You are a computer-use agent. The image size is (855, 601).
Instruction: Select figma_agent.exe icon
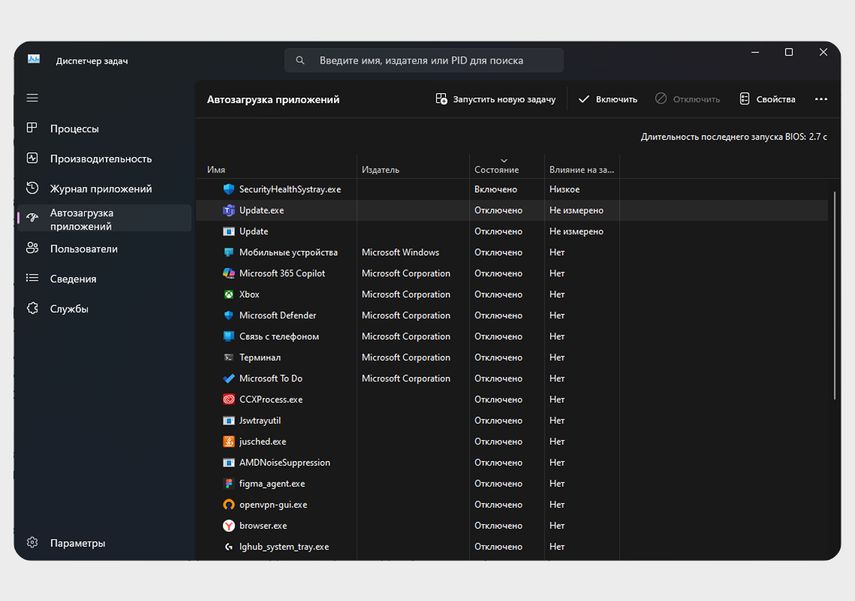pos(228,484)
